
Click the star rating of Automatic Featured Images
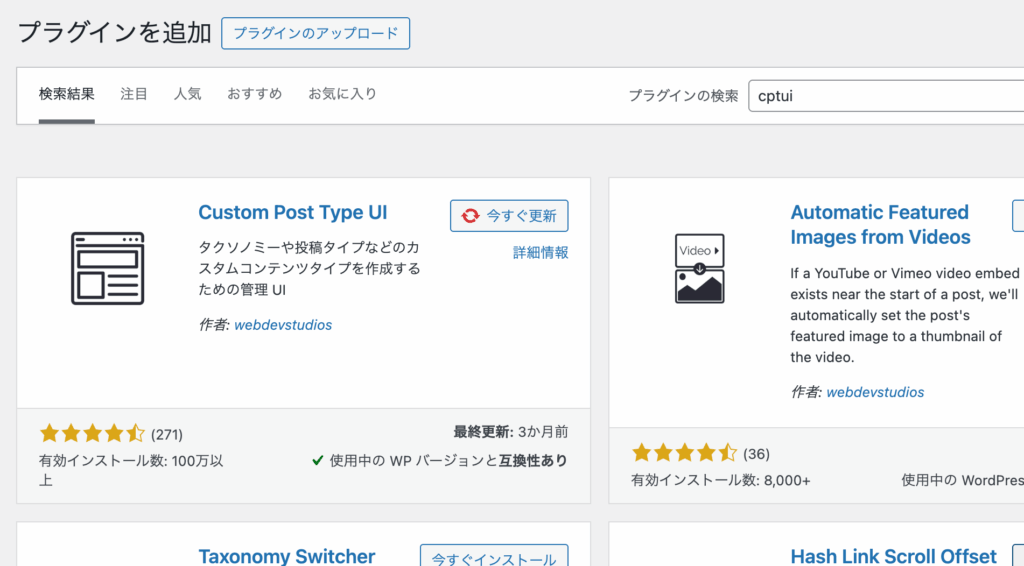(684, 453)
